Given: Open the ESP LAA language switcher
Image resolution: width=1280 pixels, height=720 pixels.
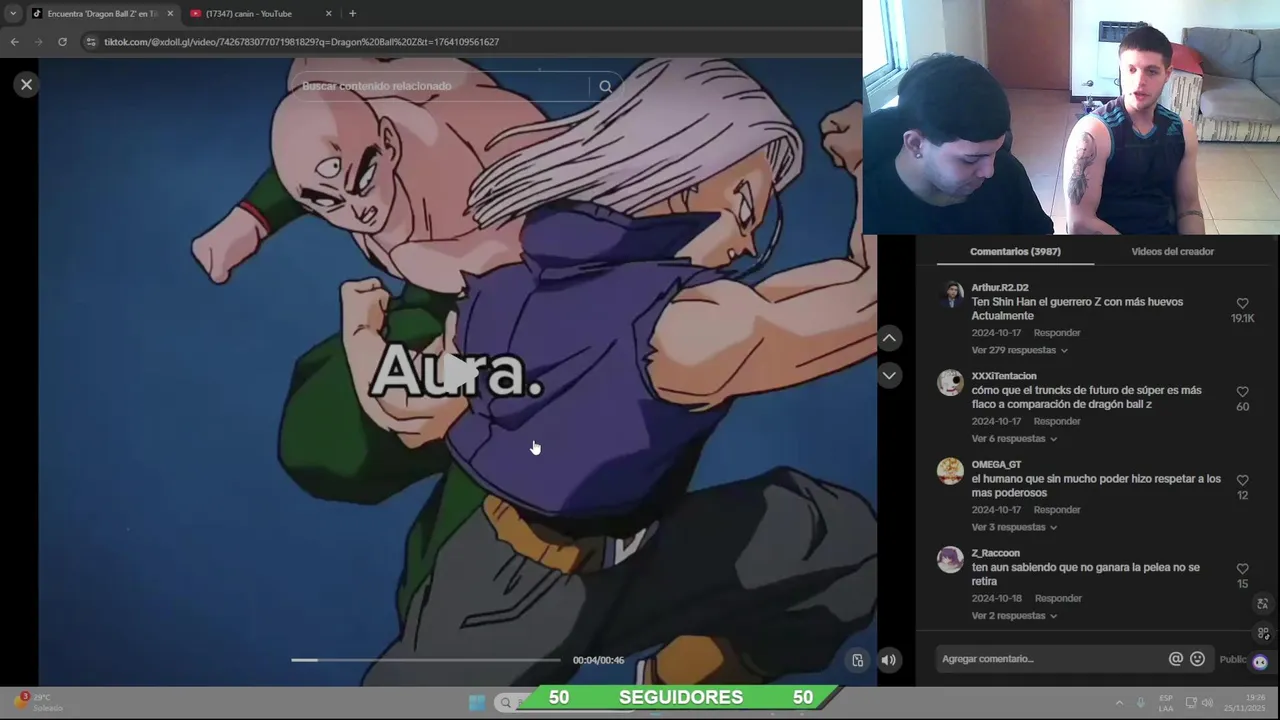Looking at the screenshot, I should click(x=1166, y=703).
